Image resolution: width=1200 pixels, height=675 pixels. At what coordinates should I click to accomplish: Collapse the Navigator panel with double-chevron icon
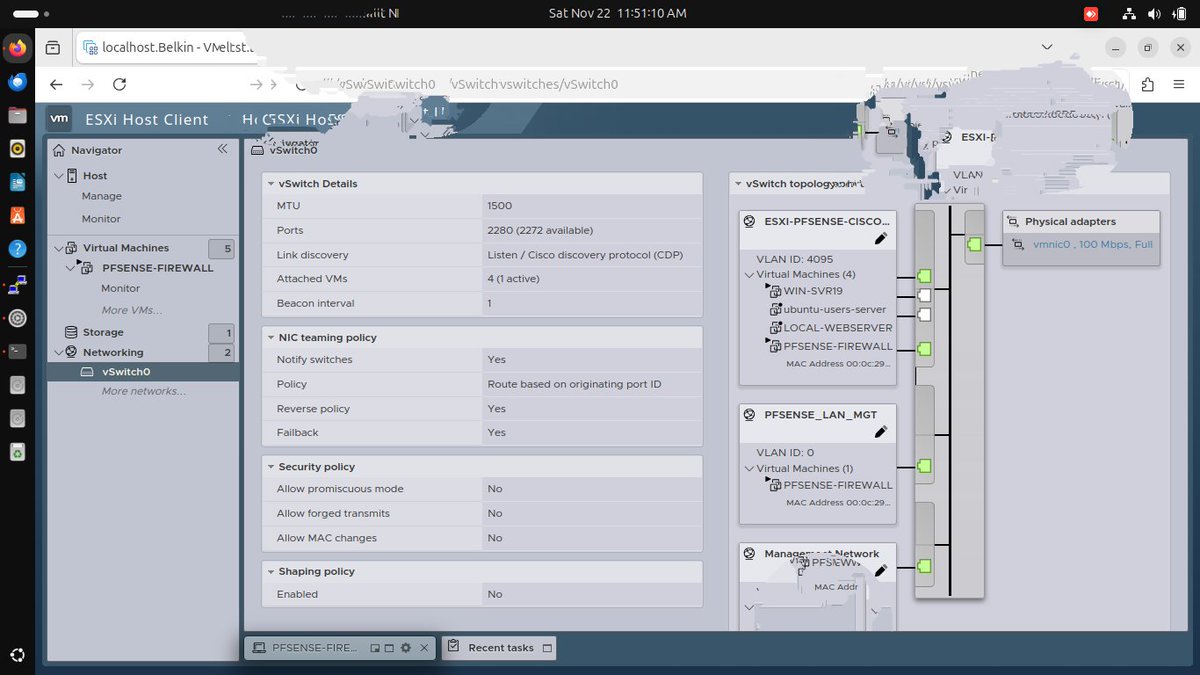(222, 149)
